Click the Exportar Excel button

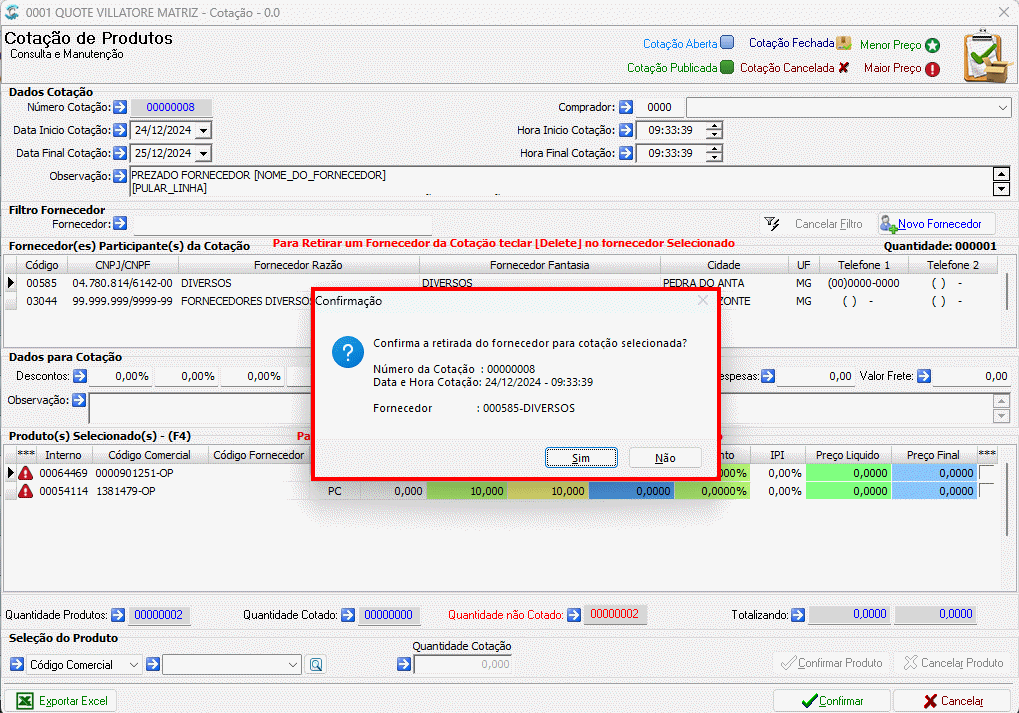coord(61,701)
